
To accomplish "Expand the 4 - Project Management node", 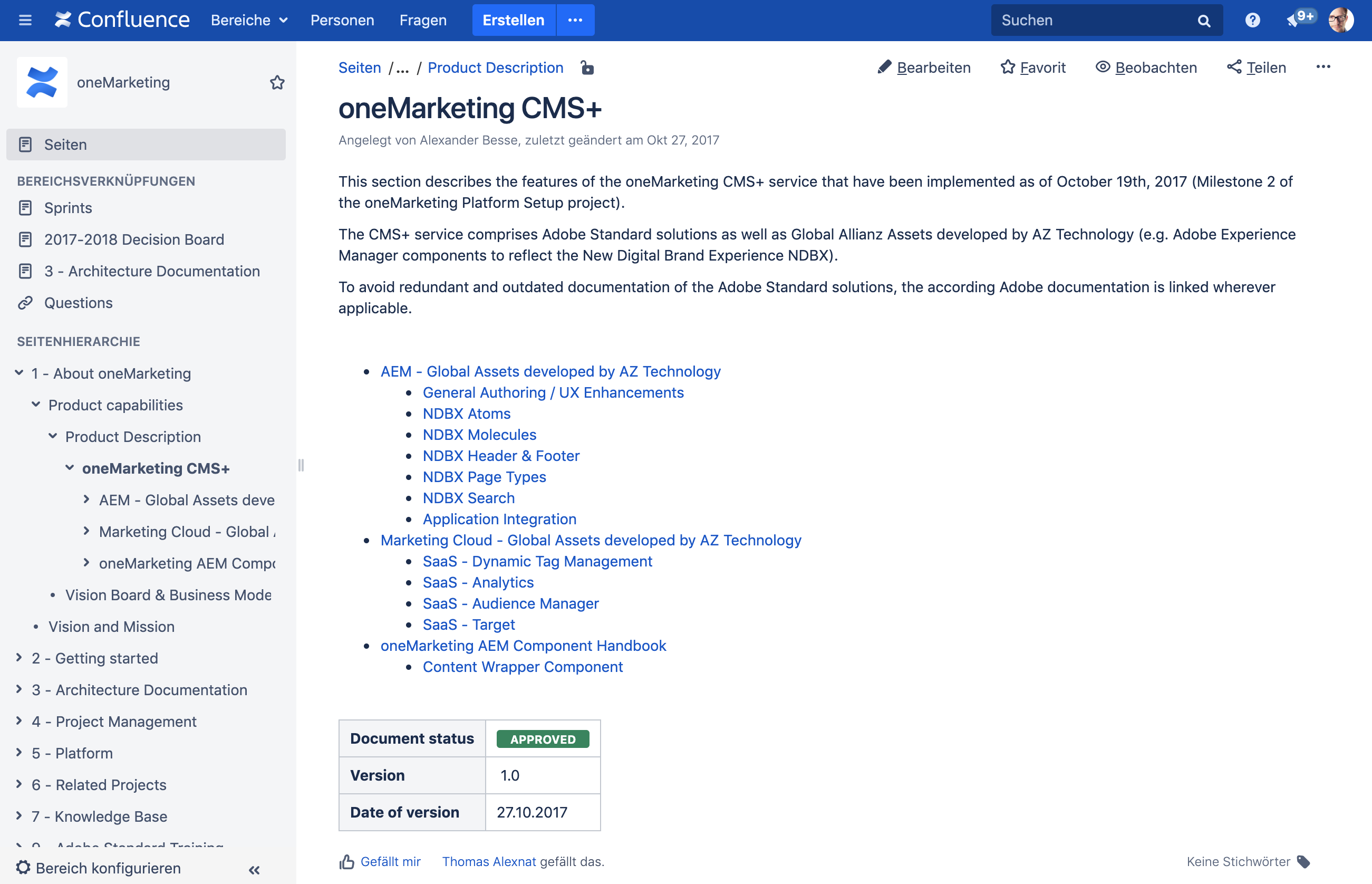I will (x=19, y=721).
